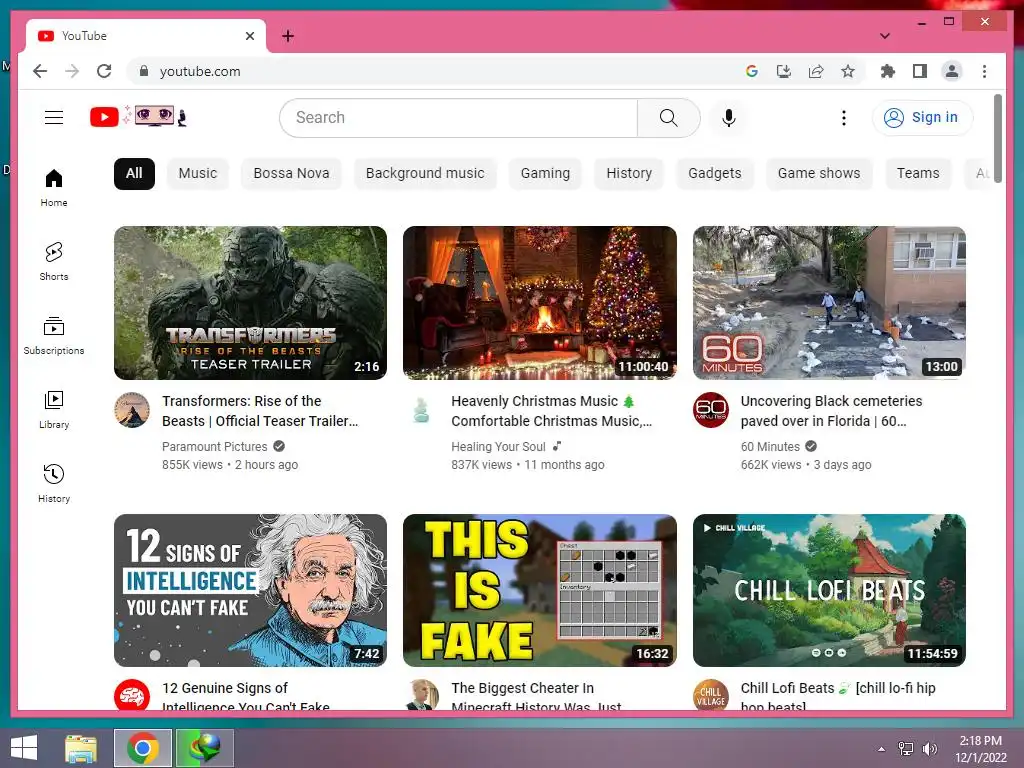Image resolution: width=1024 pixels, height=768 pixels.
Task: Select the Gaming filter chip
Action: coord(545,174)
